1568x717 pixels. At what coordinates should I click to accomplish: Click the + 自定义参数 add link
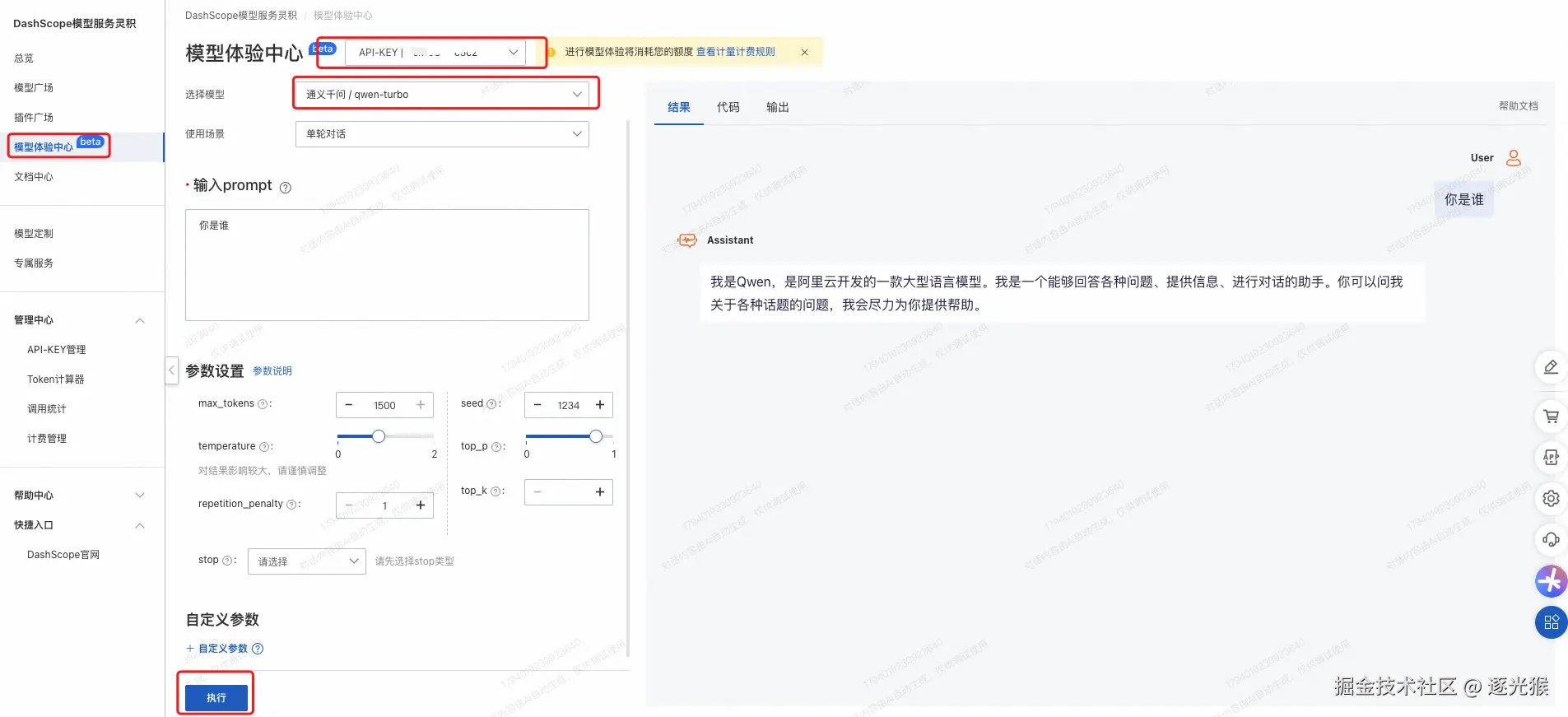pyautogui.click(x=217, y=649)
